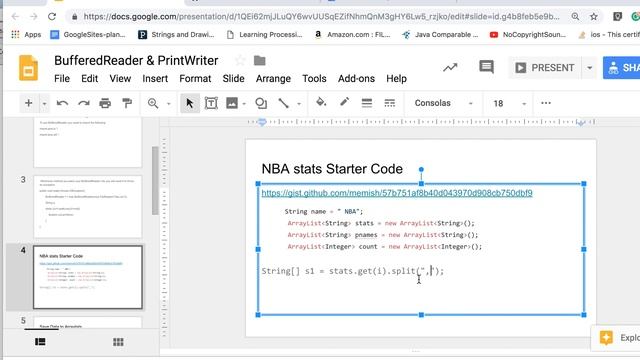640x360 pixels.
Task: Click the fill color paint bucket
Action: tap(321, 102)
